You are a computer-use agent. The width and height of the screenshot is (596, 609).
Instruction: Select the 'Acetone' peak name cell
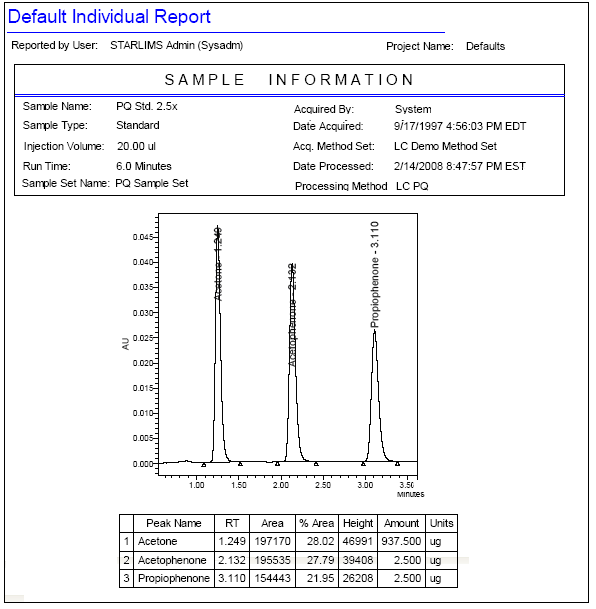click(x=174, y=541)
